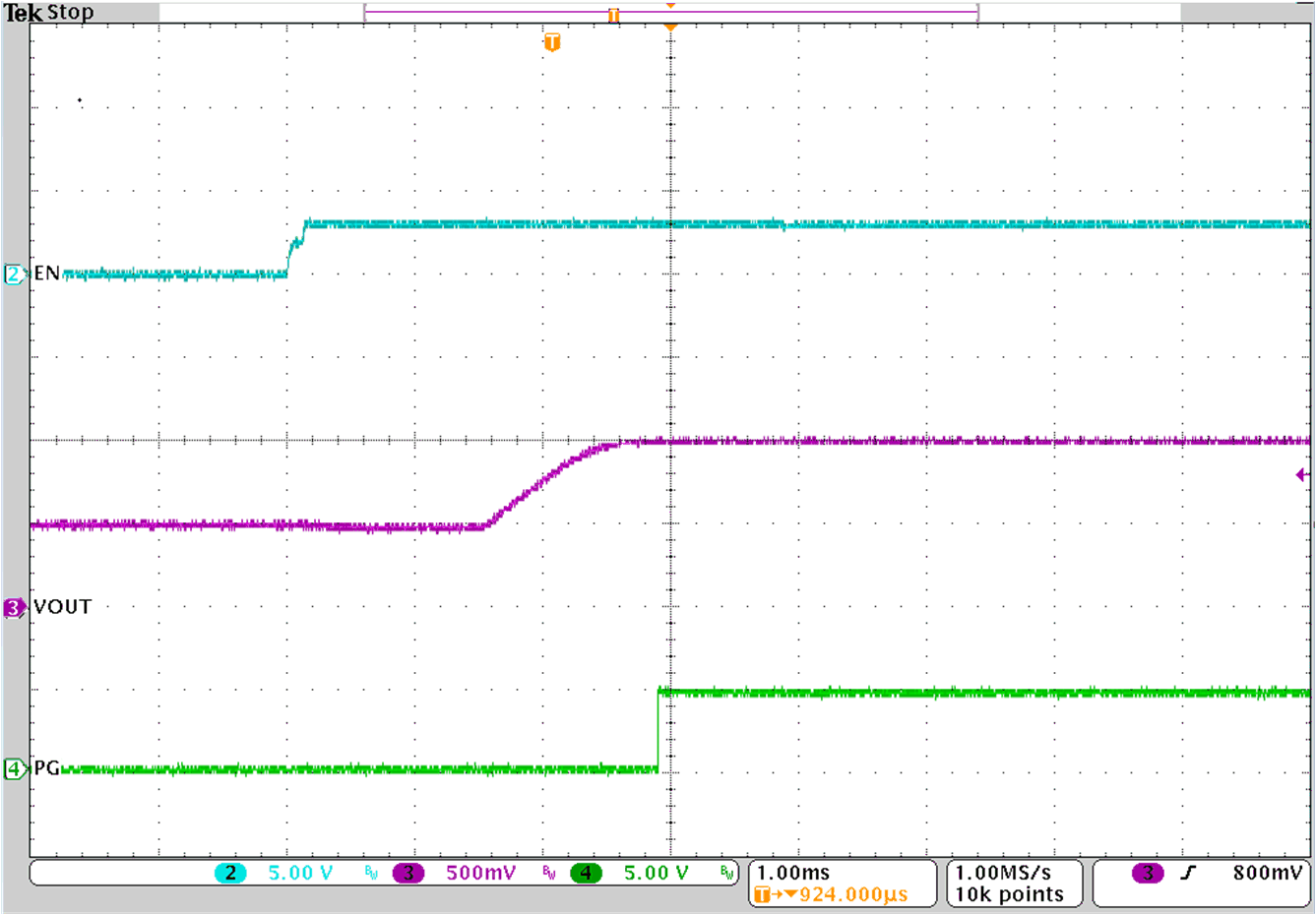Click the PG channel 4 position marker arrow
1316x915 pixels.
coord(13,770)
